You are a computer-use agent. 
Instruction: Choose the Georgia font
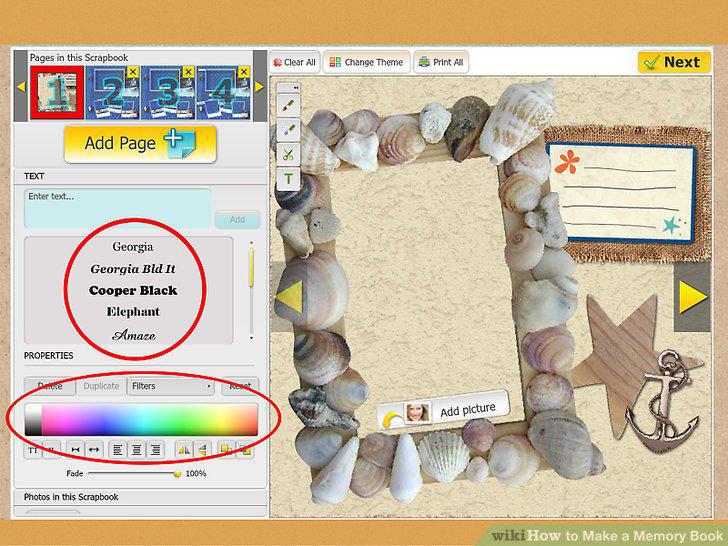click(x=133, y=247)
